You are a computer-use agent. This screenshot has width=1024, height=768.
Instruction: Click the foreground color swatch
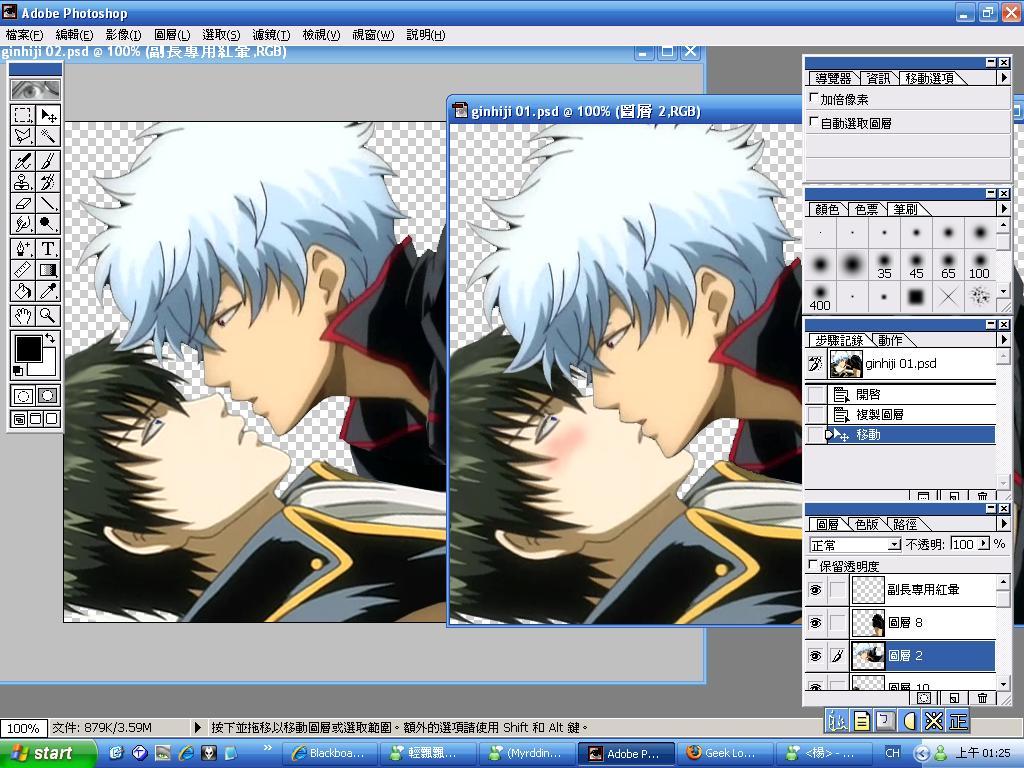(x=28, y=349)
